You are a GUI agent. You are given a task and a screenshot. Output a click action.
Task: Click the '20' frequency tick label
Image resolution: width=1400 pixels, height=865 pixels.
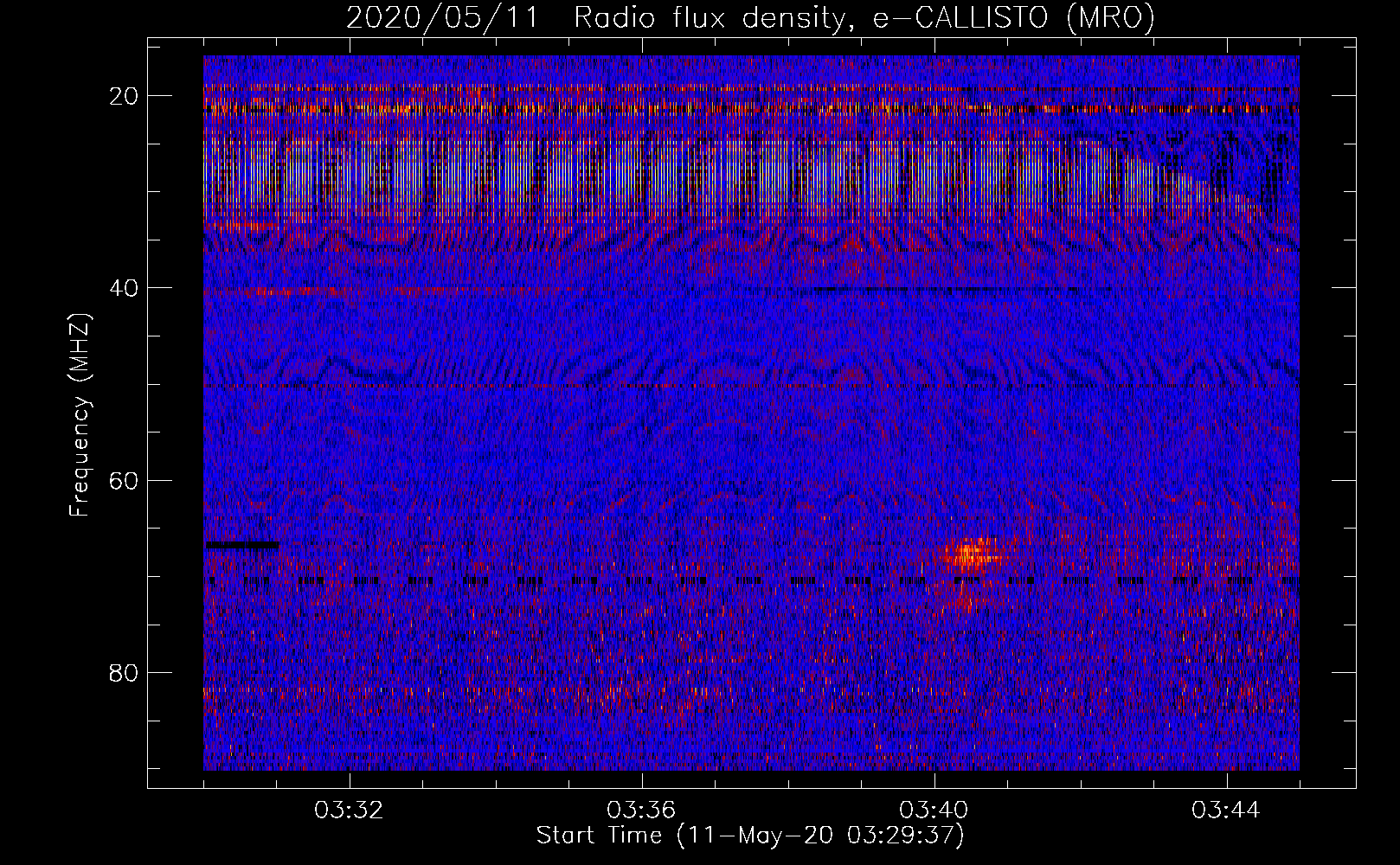pyautogui.click(x=125, y=96)
